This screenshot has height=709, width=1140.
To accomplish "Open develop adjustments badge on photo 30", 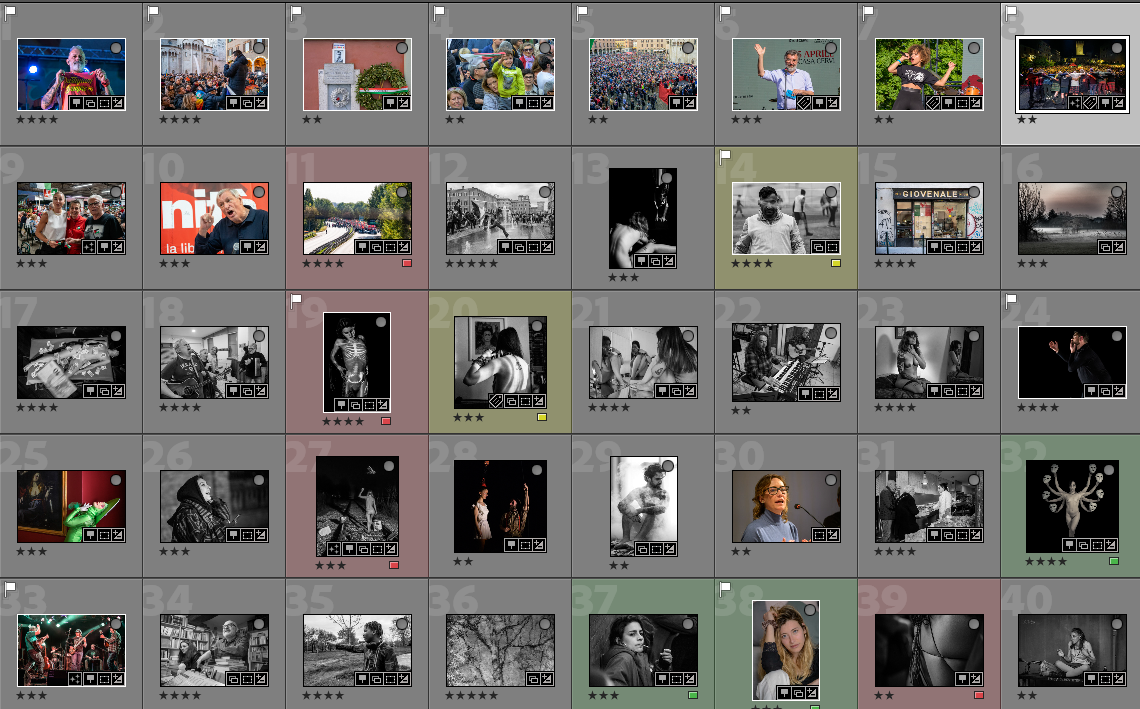I will click(833, 534).
